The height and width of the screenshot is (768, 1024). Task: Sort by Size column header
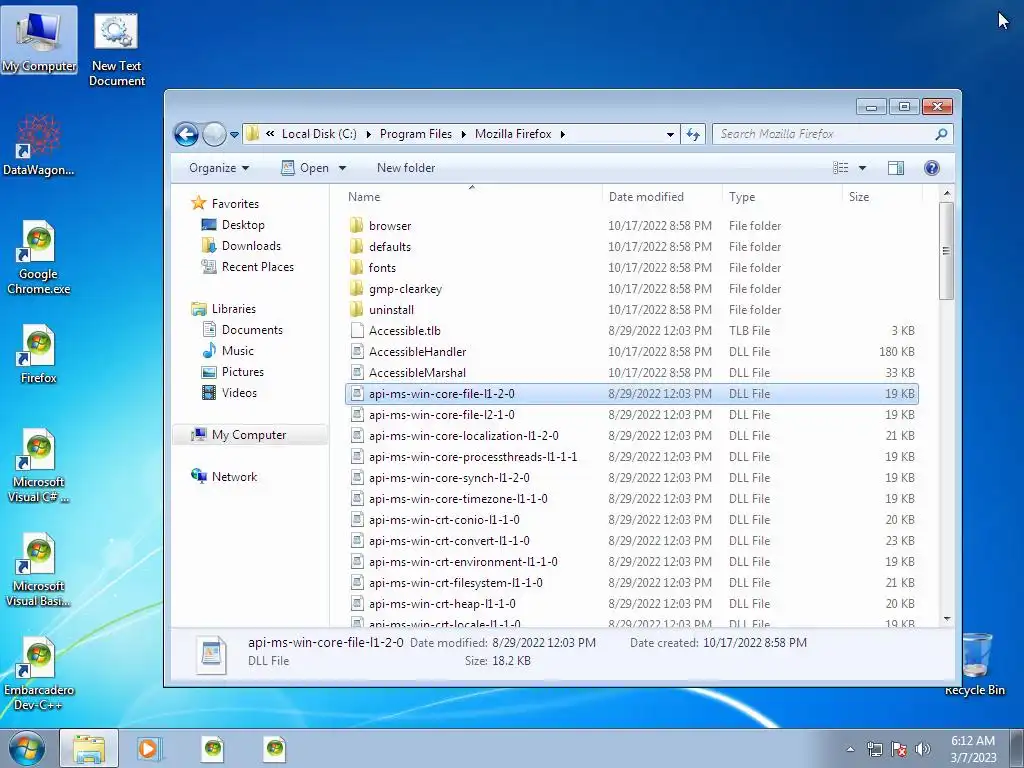pyautogui.click(x=859, y=197)
